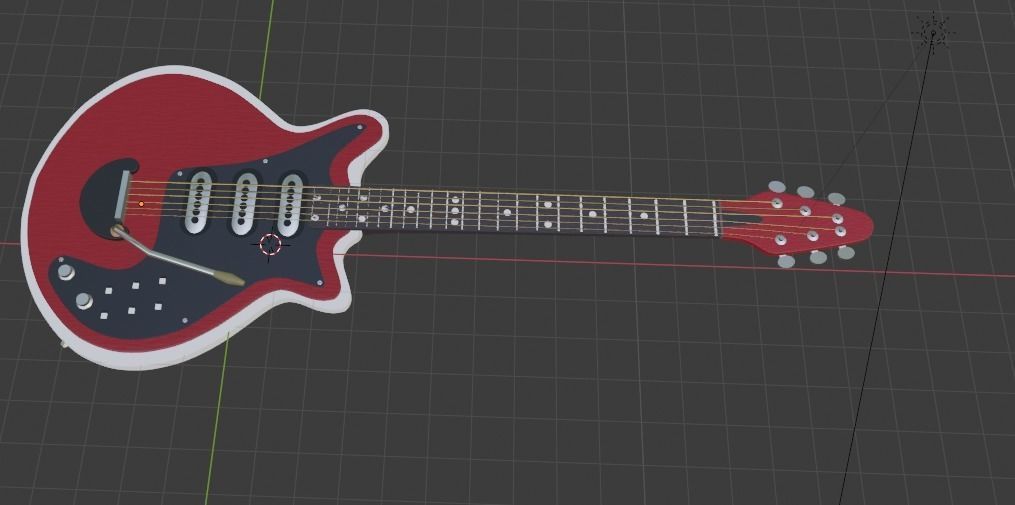This screenshot has width=1015, height=505.
Task: Select the tremolo arm on the guitar
Action: (177, 256)
